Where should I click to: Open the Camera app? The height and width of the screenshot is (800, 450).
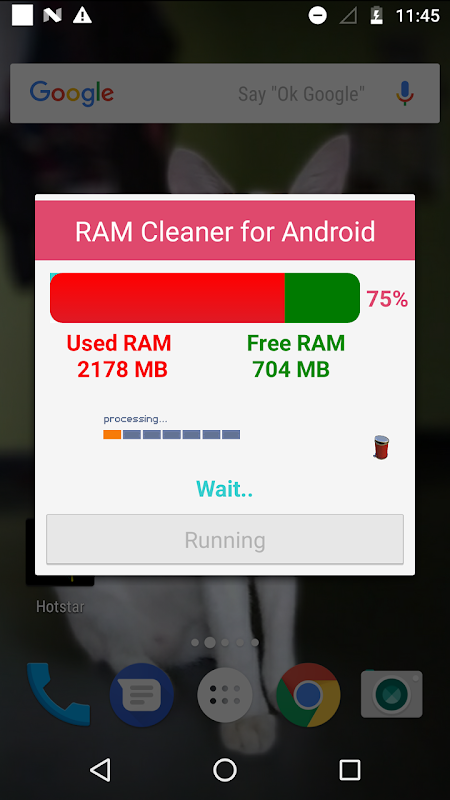(x=391, y=694)
